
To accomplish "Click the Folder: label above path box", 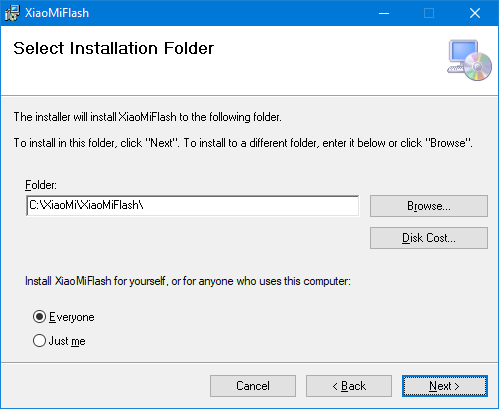I will [x=41, y=185].
